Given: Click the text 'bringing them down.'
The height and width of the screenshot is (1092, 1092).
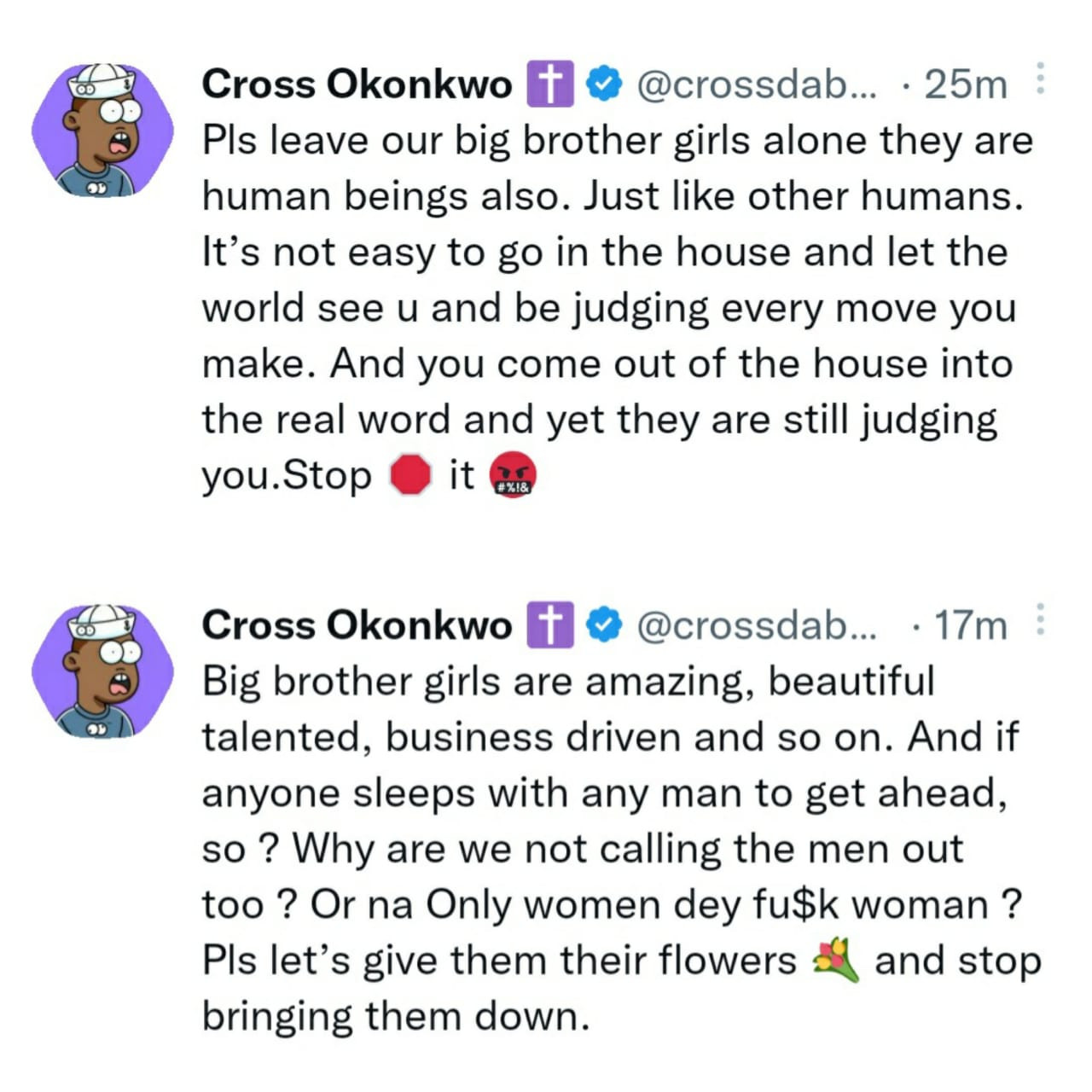Looking at the screenshot, I should click(396, 1016).
